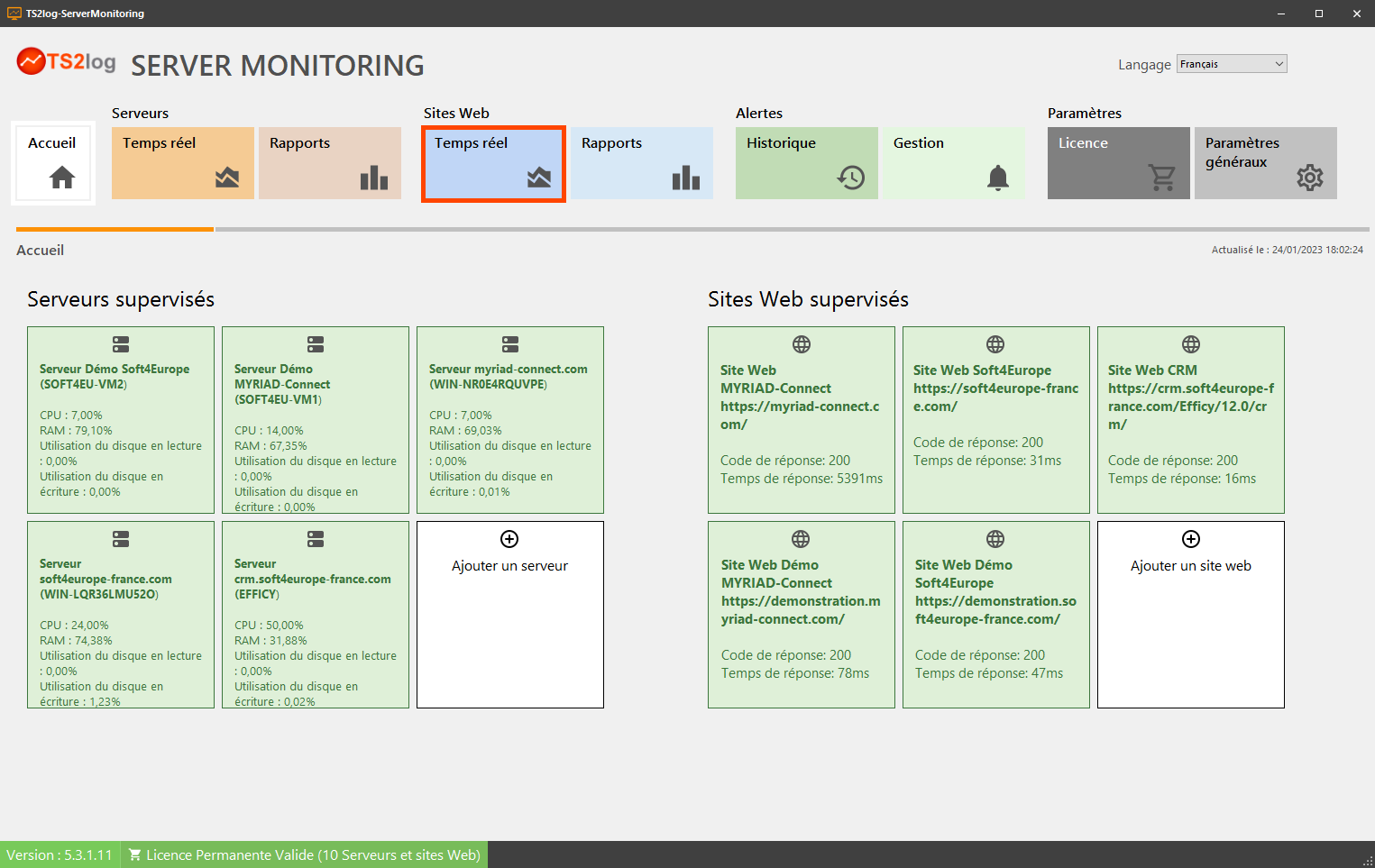This screenshot has width=1375, height=868.
Task: Click the Serveur Démo MYRIAD-Connect title
Action: 282,384
